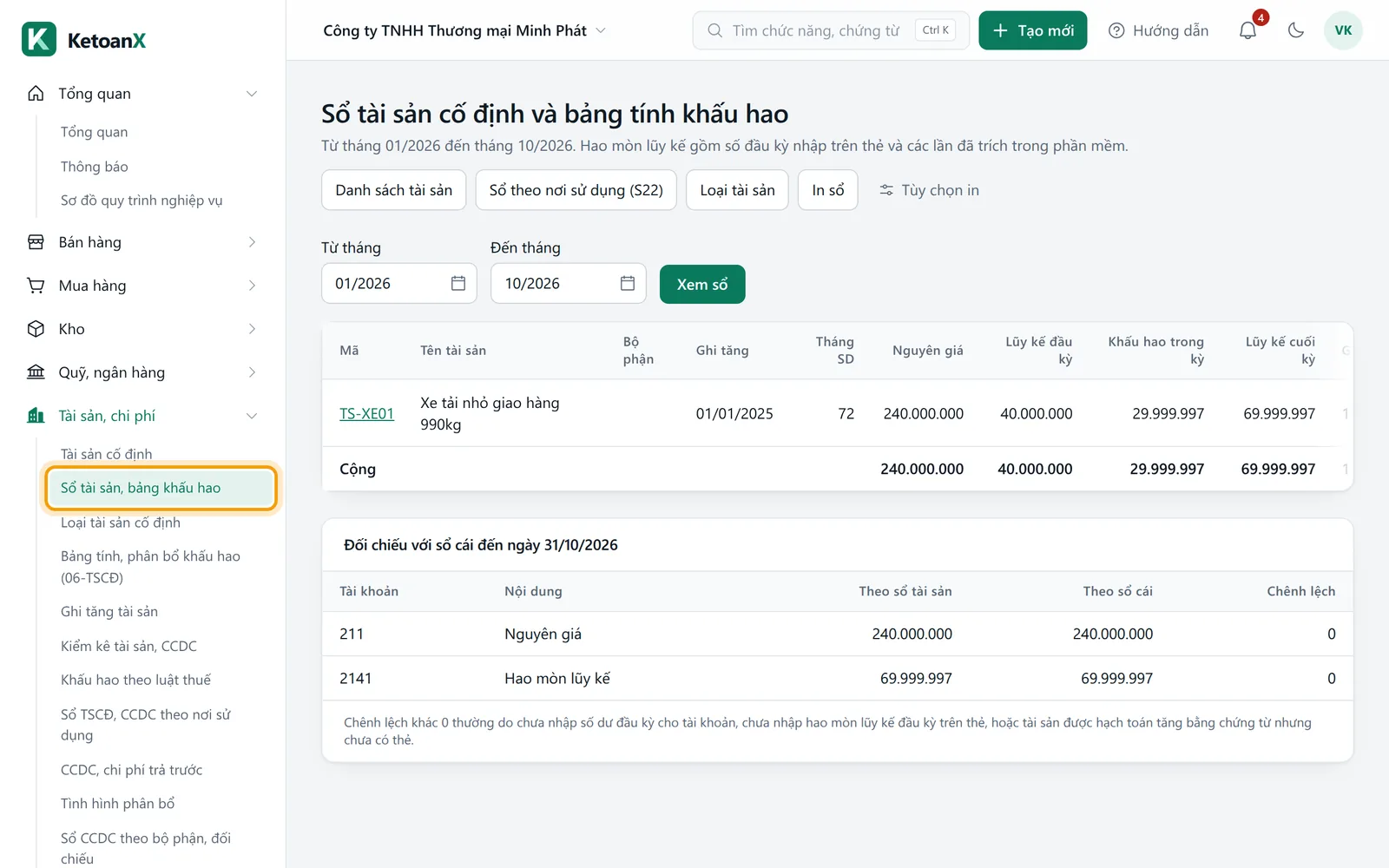Click the Bán hàng store icon
The height and width of the screenshot is (868, 1389).
point(36,242)
